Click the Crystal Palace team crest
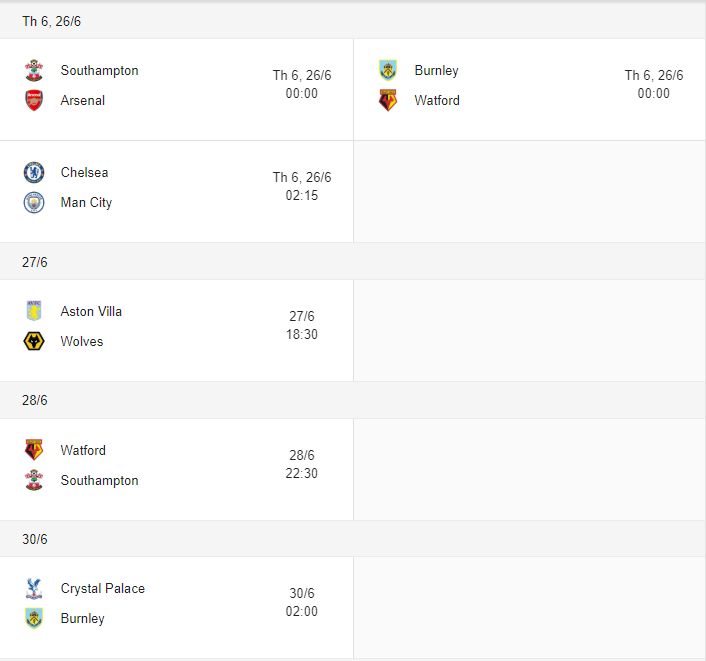The image size is (706, 661). (34, 588)
